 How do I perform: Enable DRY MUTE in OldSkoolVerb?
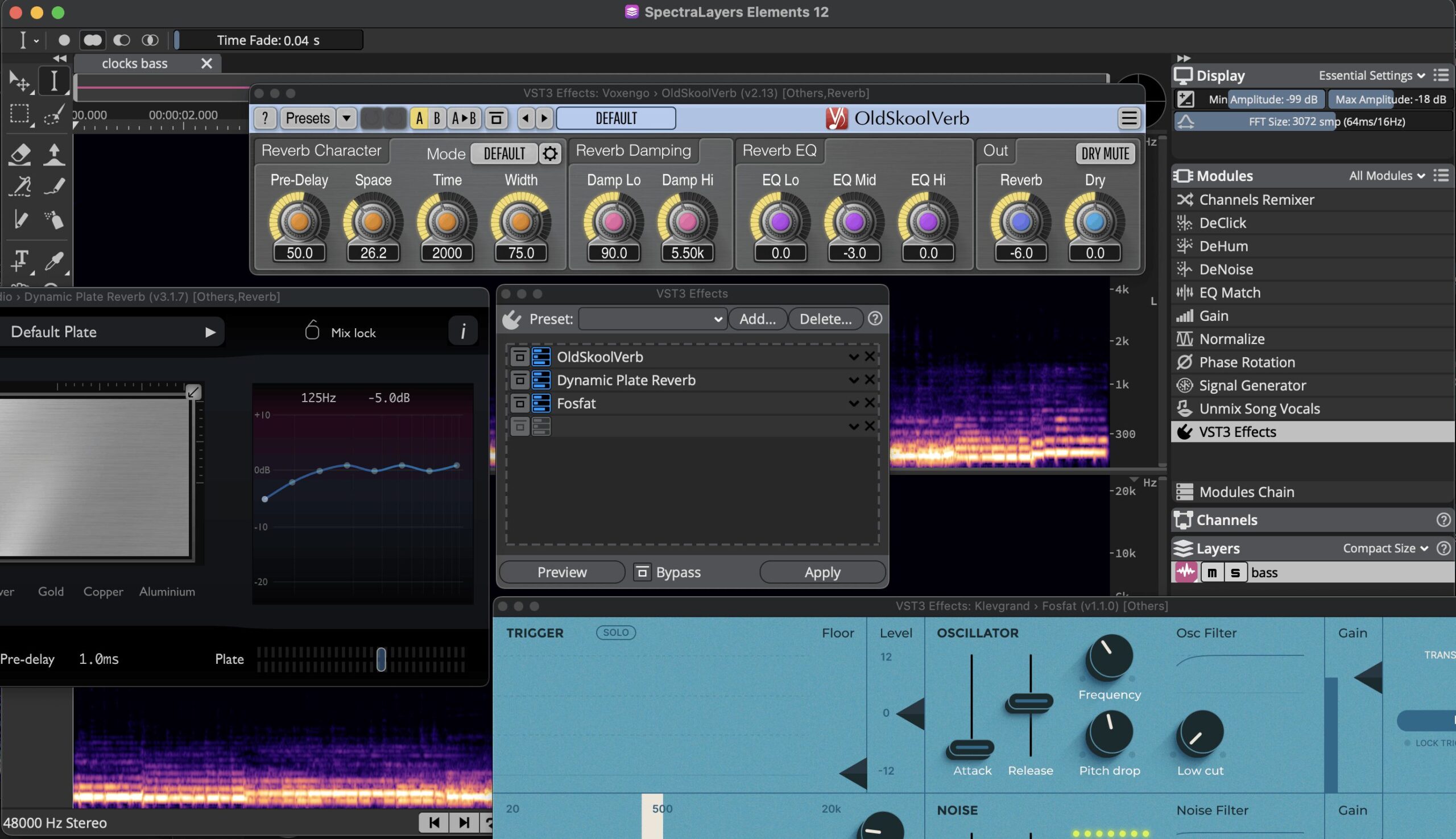(1105, 154)
